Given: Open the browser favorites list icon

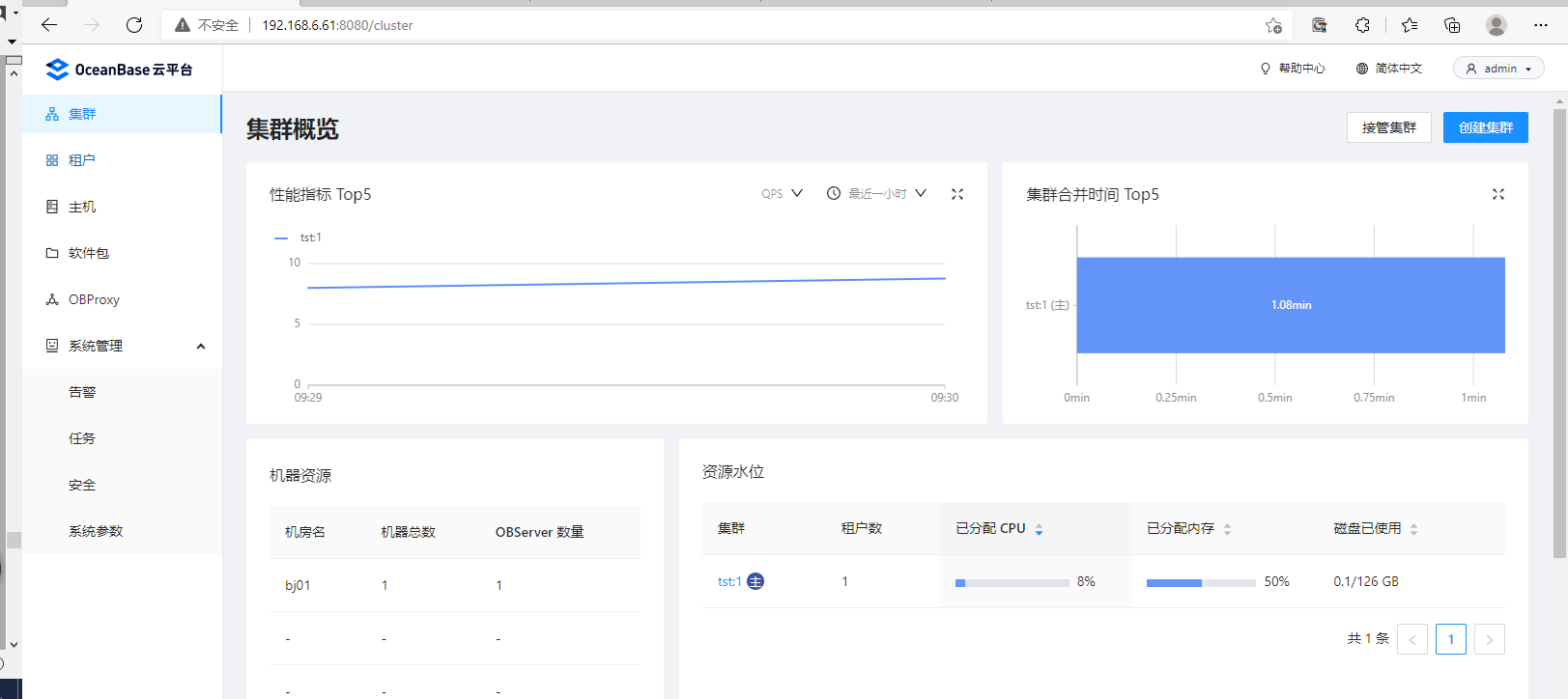Looking at the screenshot, I should click(1410, 25).
